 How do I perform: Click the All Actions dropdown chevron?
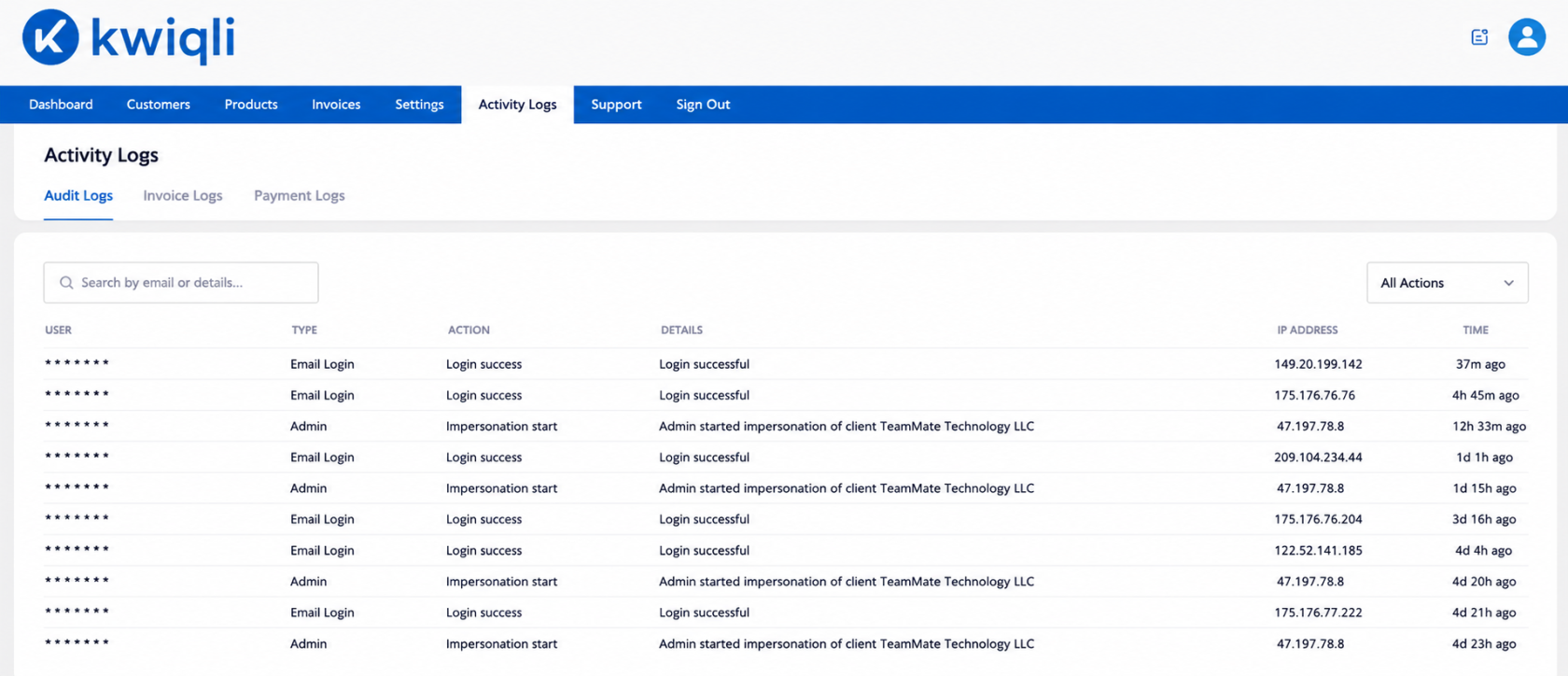tap(1508, 283)
